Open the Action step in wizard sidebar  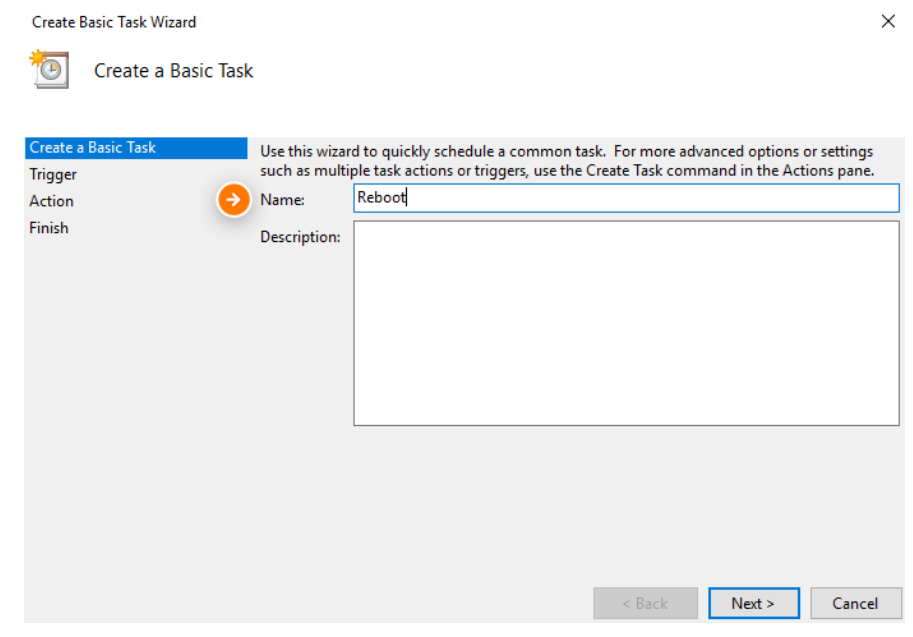tap(52, 202)
